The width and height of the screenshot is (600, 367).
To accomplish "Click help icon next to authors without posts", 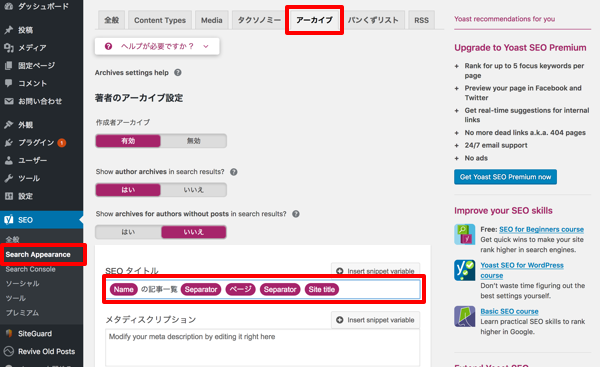I will tap(295, 214).
